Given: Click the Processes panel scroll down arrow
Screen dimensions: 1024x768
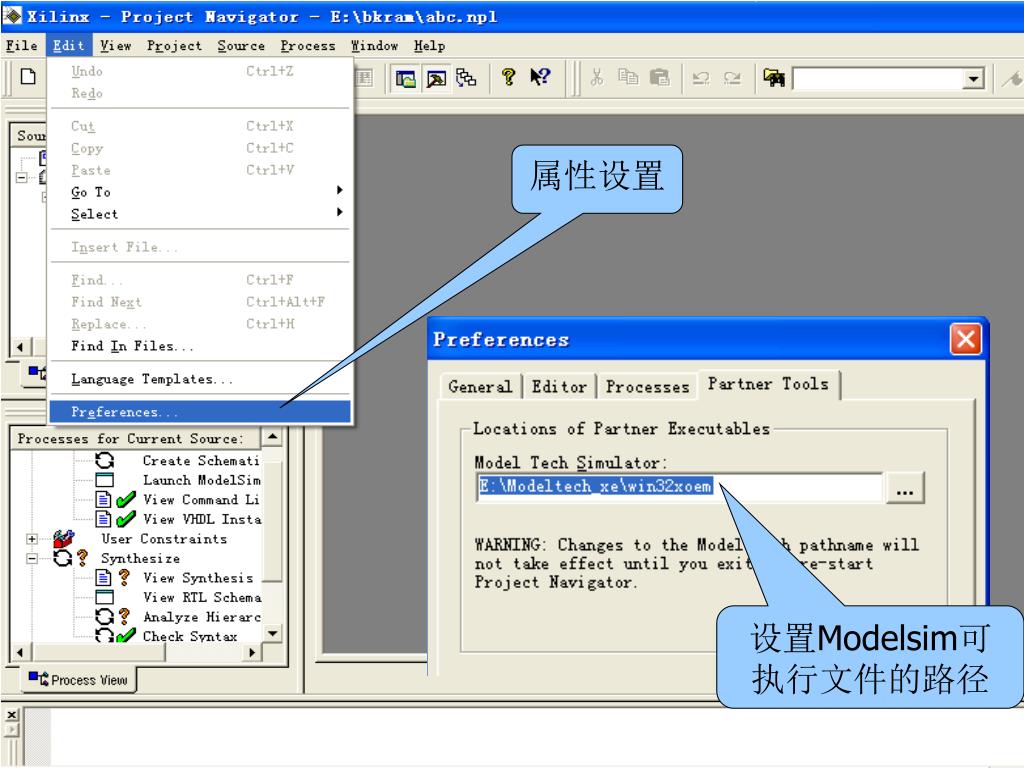Looking at the screenshot, I should click(273, 633).
